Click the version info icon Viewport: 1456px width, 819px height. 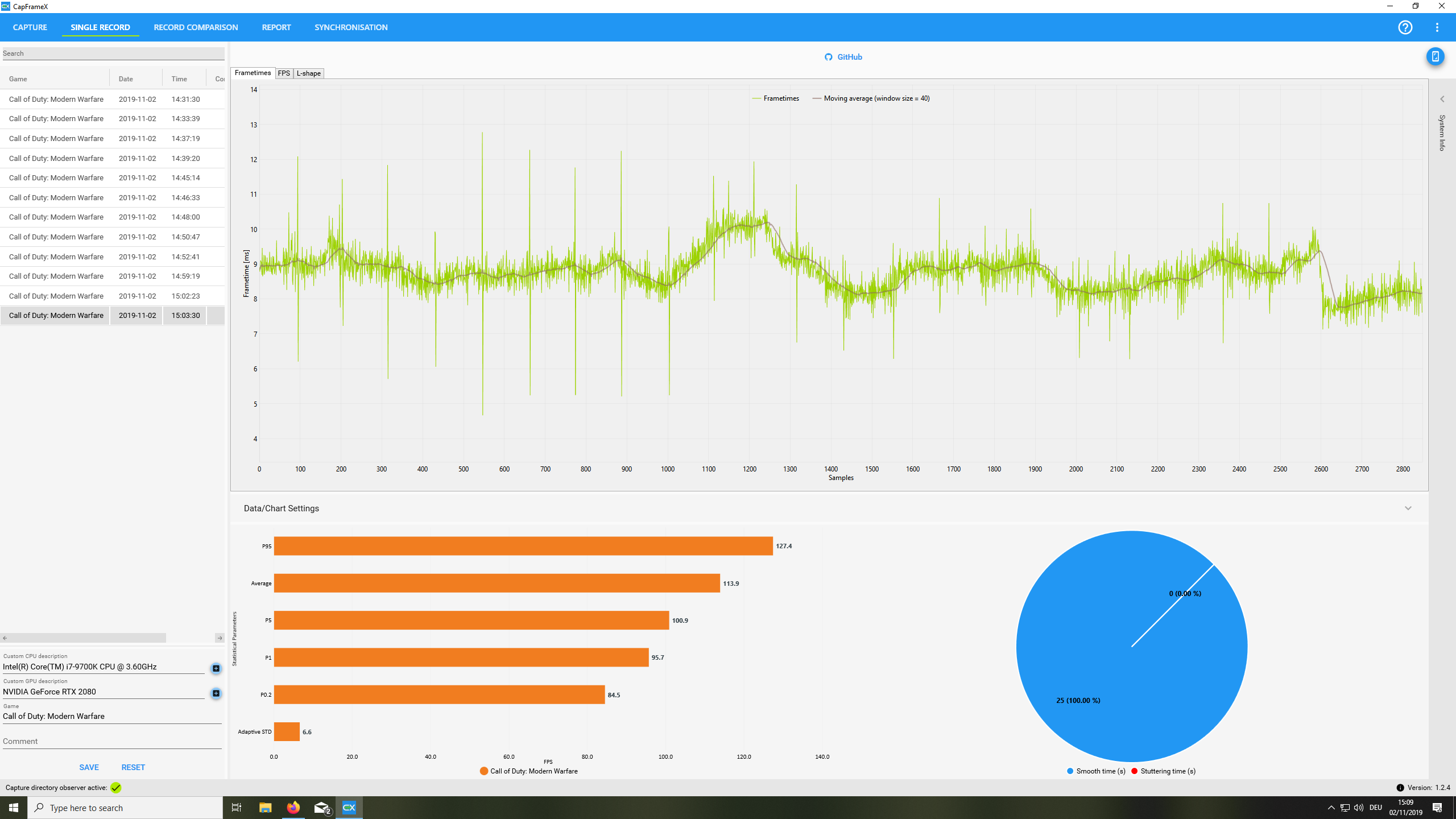coord(1400,788)
